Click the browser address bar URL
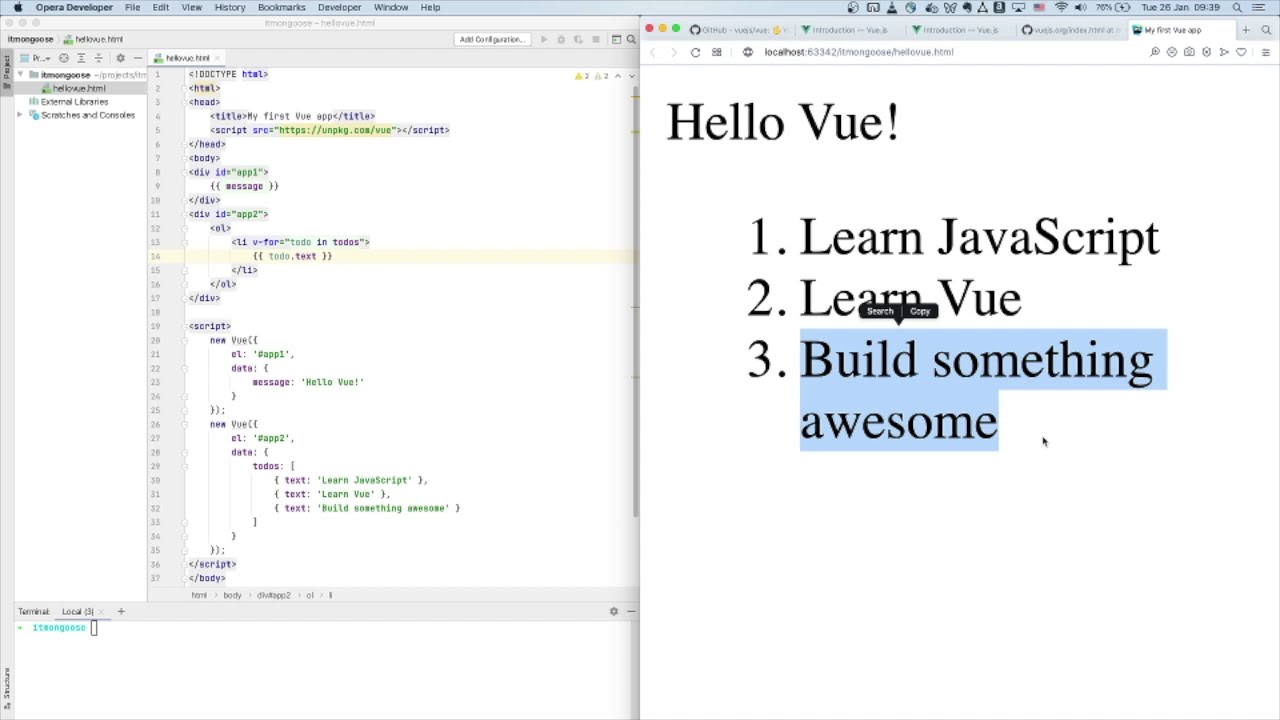This screenshot has height=720, width=1280. click(x=858, y=52)
